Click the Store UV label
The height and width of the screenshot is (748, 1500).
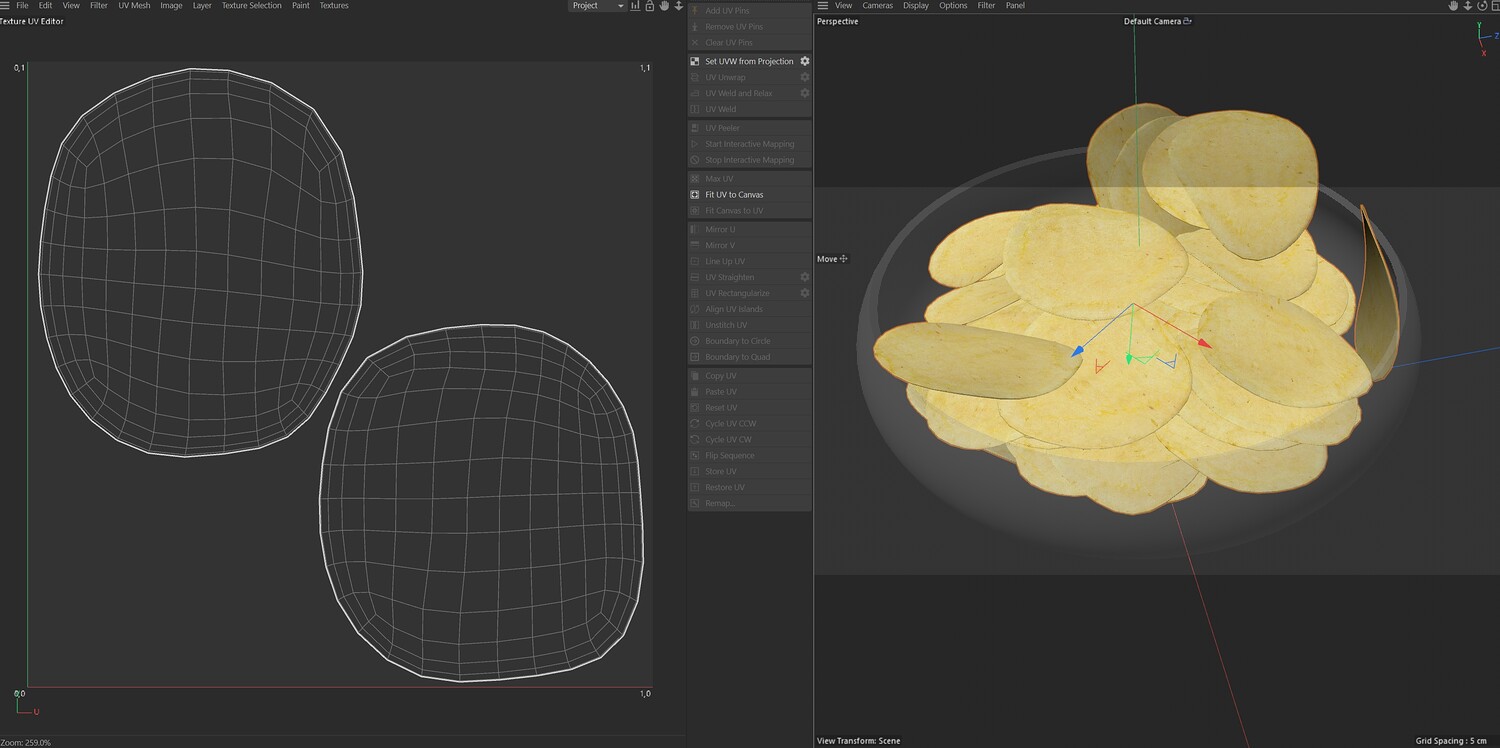(x=721, y=472)
